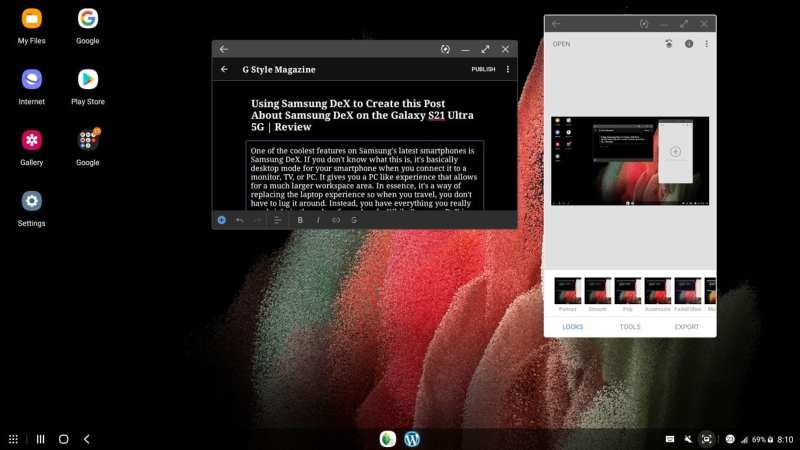Switch to Snapseed in the taskbar
This screenshot has width=800, height=450.
click(388, 439)
